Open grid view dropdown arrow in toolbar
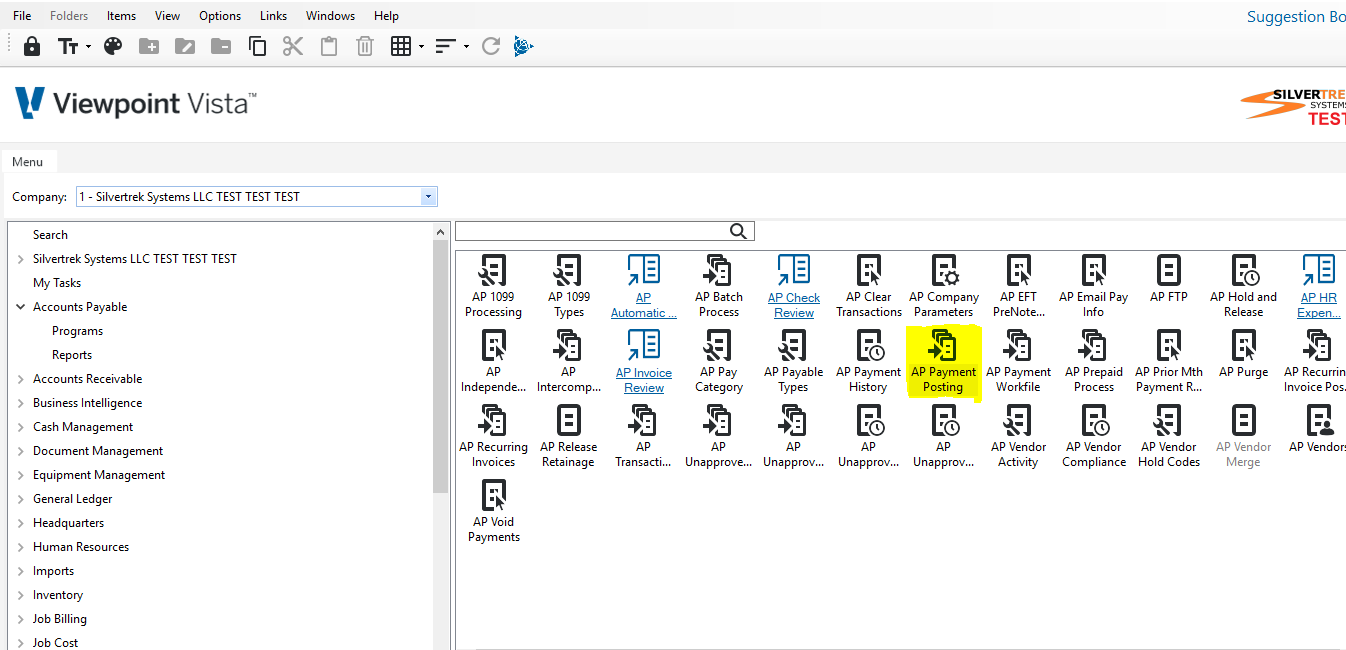 coord(422,47)
